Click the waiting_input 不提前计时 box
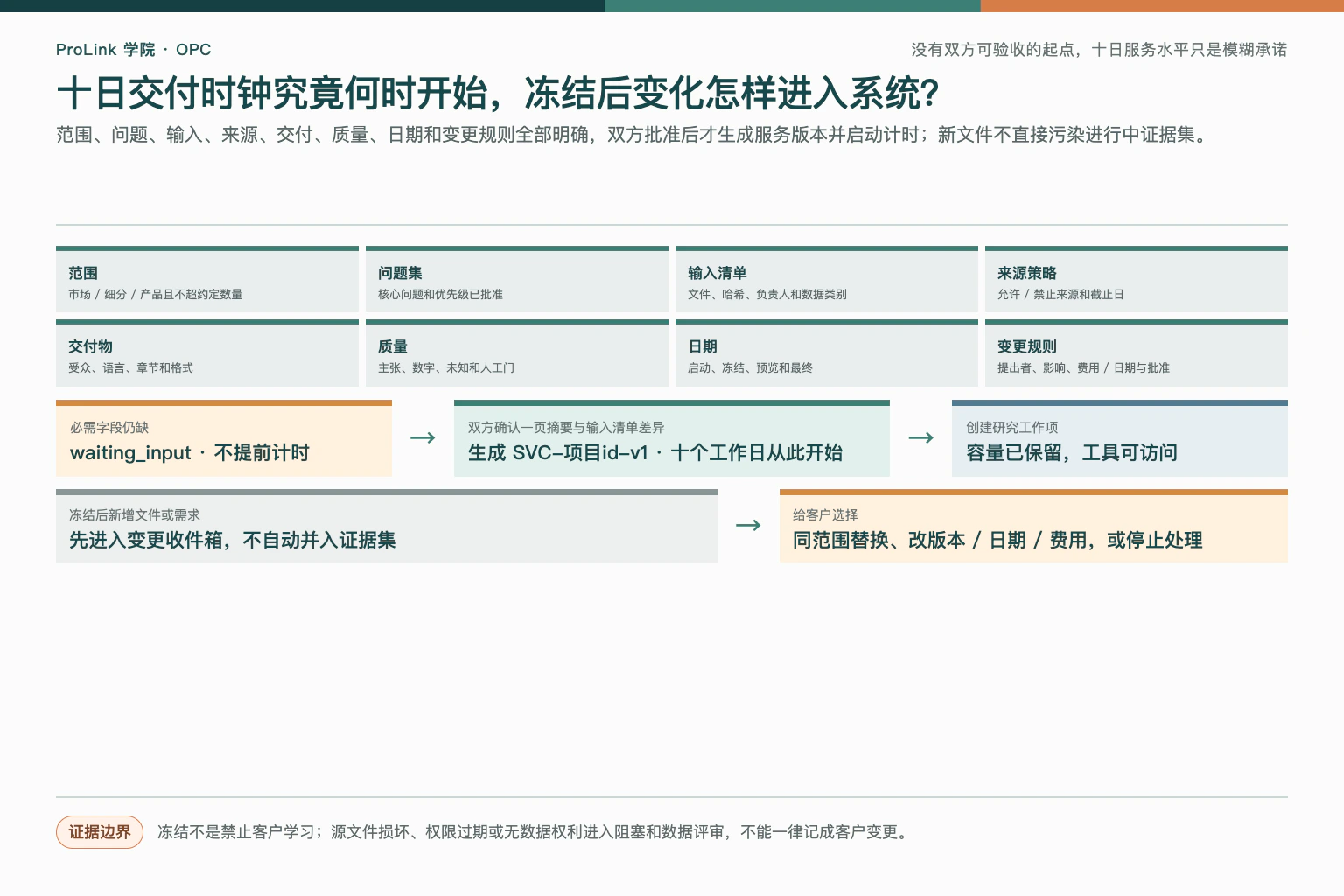 [x=224, y=438]
